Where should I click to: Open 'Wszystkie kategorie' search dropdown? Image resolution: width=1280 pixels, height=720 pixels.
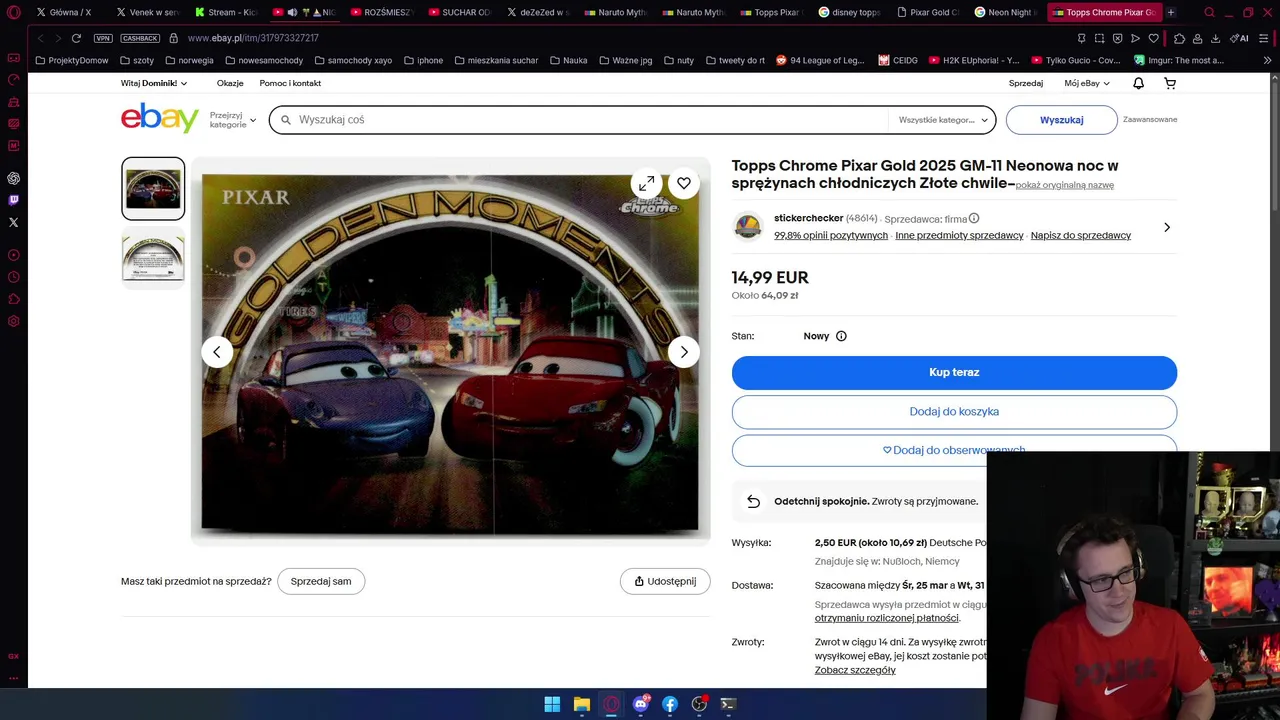943,120
